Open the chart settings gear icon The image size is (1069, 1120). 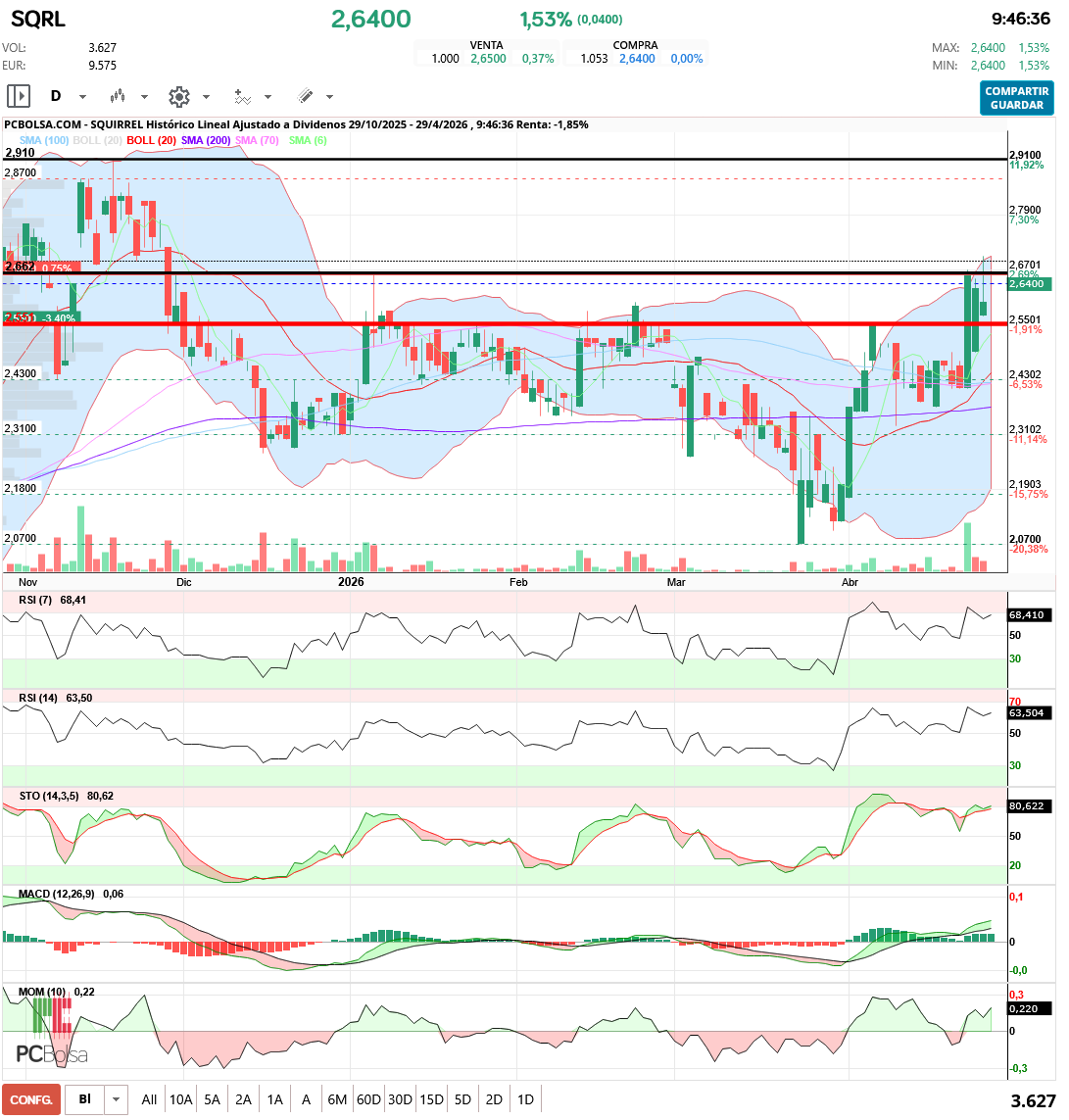(179, 96)
